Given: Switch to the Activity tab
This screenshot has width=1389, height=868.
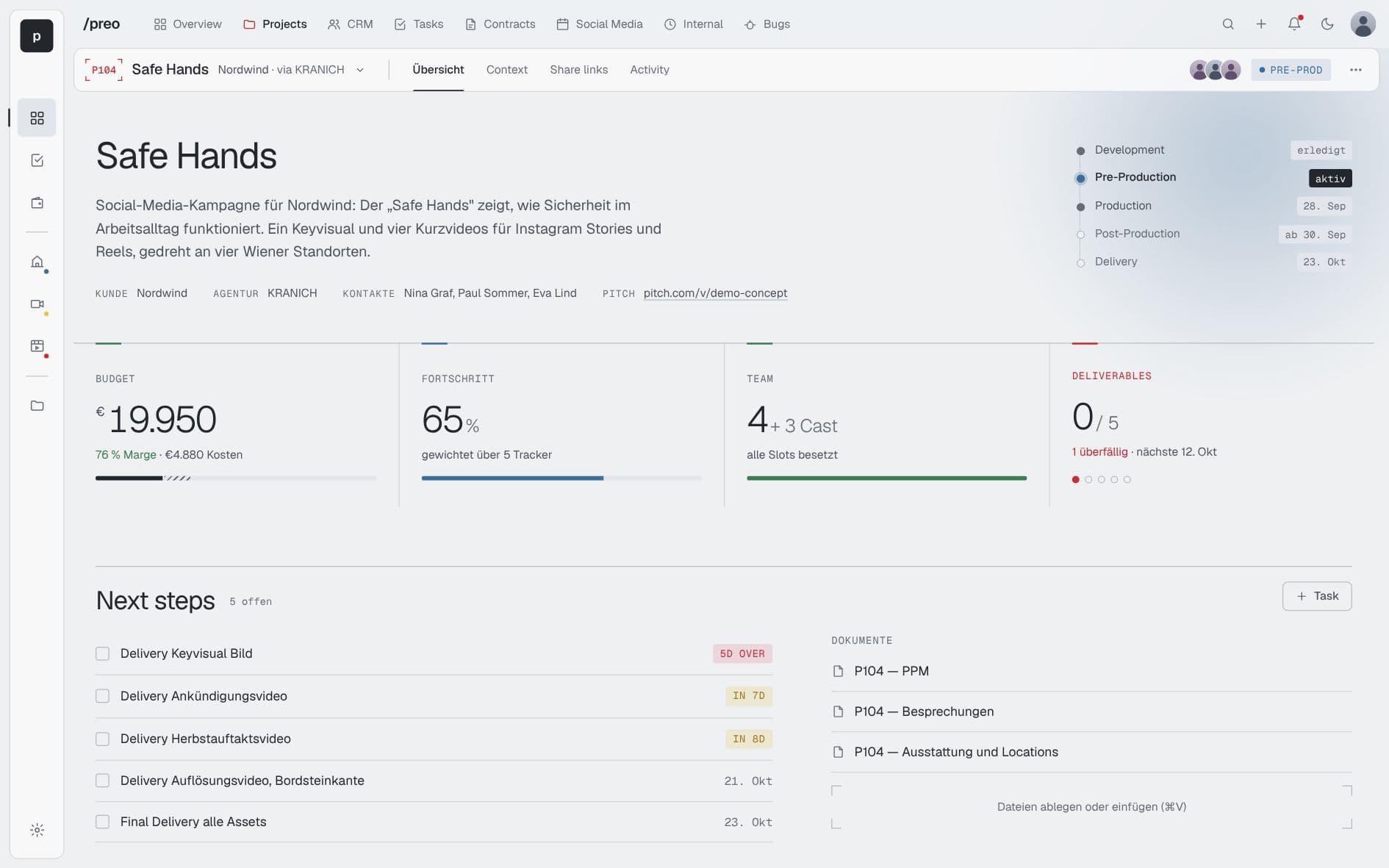Looking at the screenshot, I should coord(650,70).
